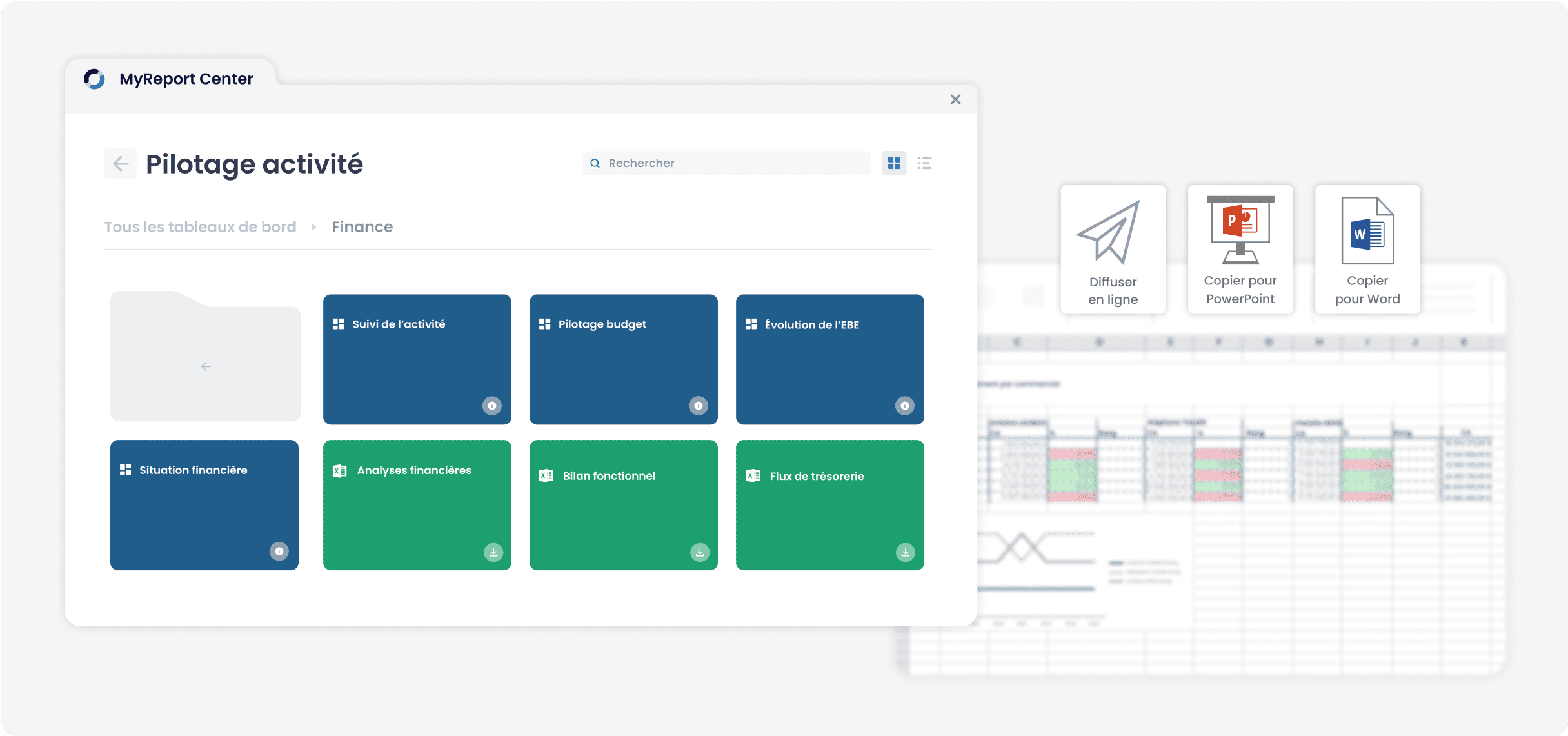Screen dimensions: 1568x736
Task: Open Évolution de l'EBE tile
Action: point(830,359)
